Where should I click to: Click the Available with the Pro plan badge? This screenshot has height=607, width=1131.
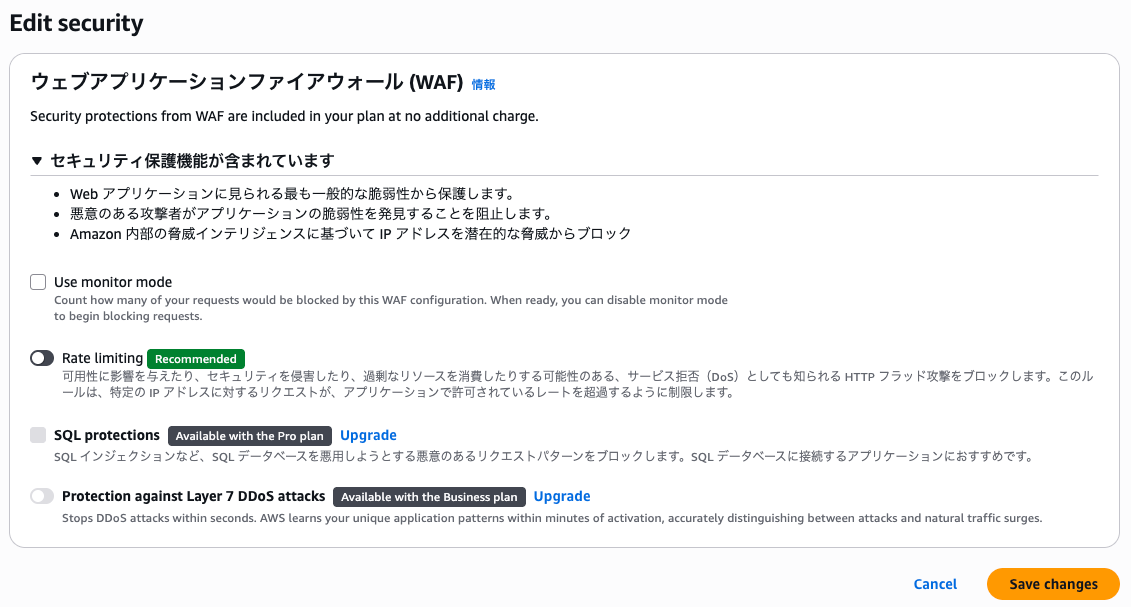tap(250, 435)
